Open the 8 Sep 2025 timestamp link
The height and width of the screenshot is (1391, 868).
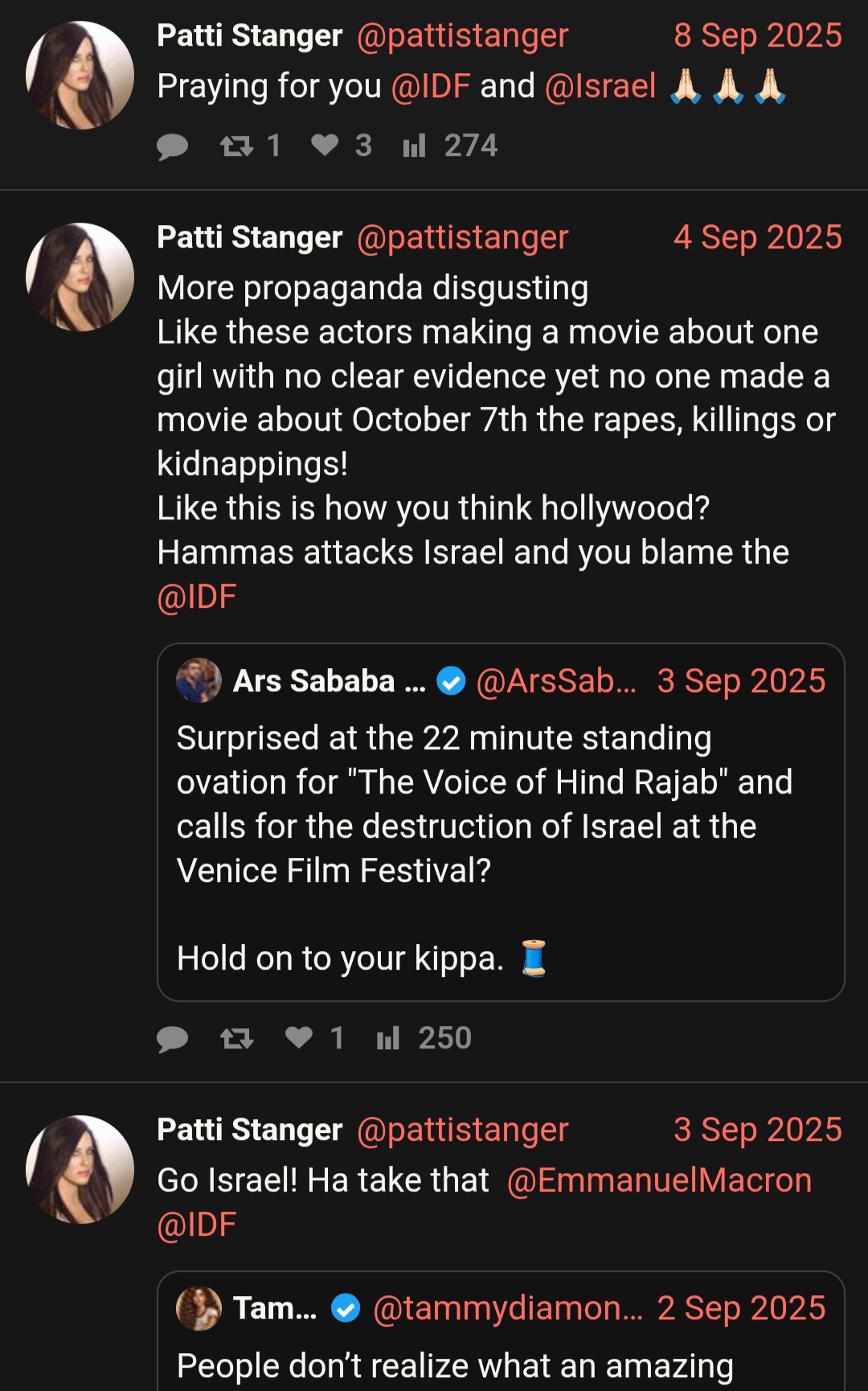tap(758, 35)
